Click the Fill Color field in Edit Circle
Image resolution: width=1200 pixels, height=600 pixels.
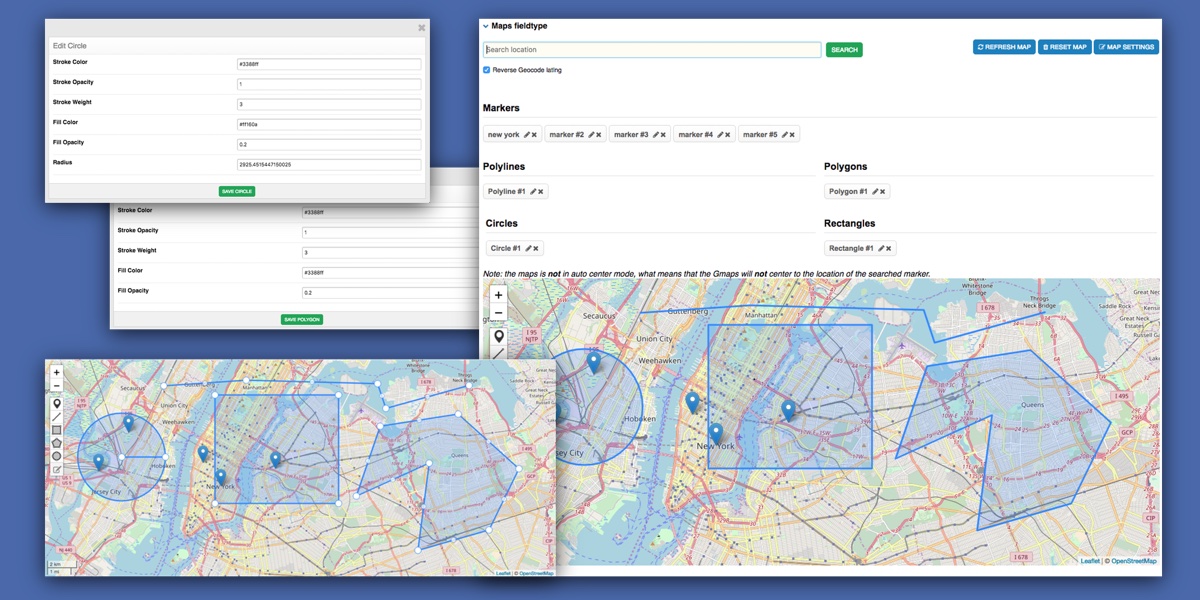tap(328, 124)
